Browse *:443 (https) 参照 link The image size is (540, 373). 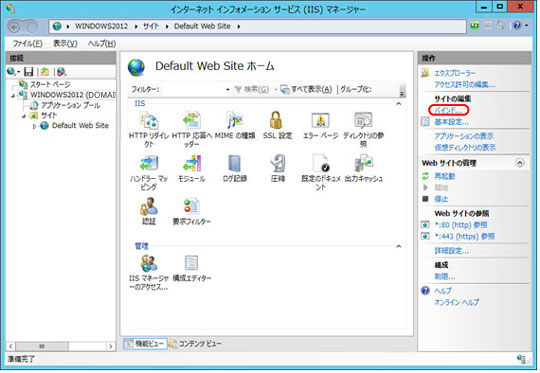465,236
